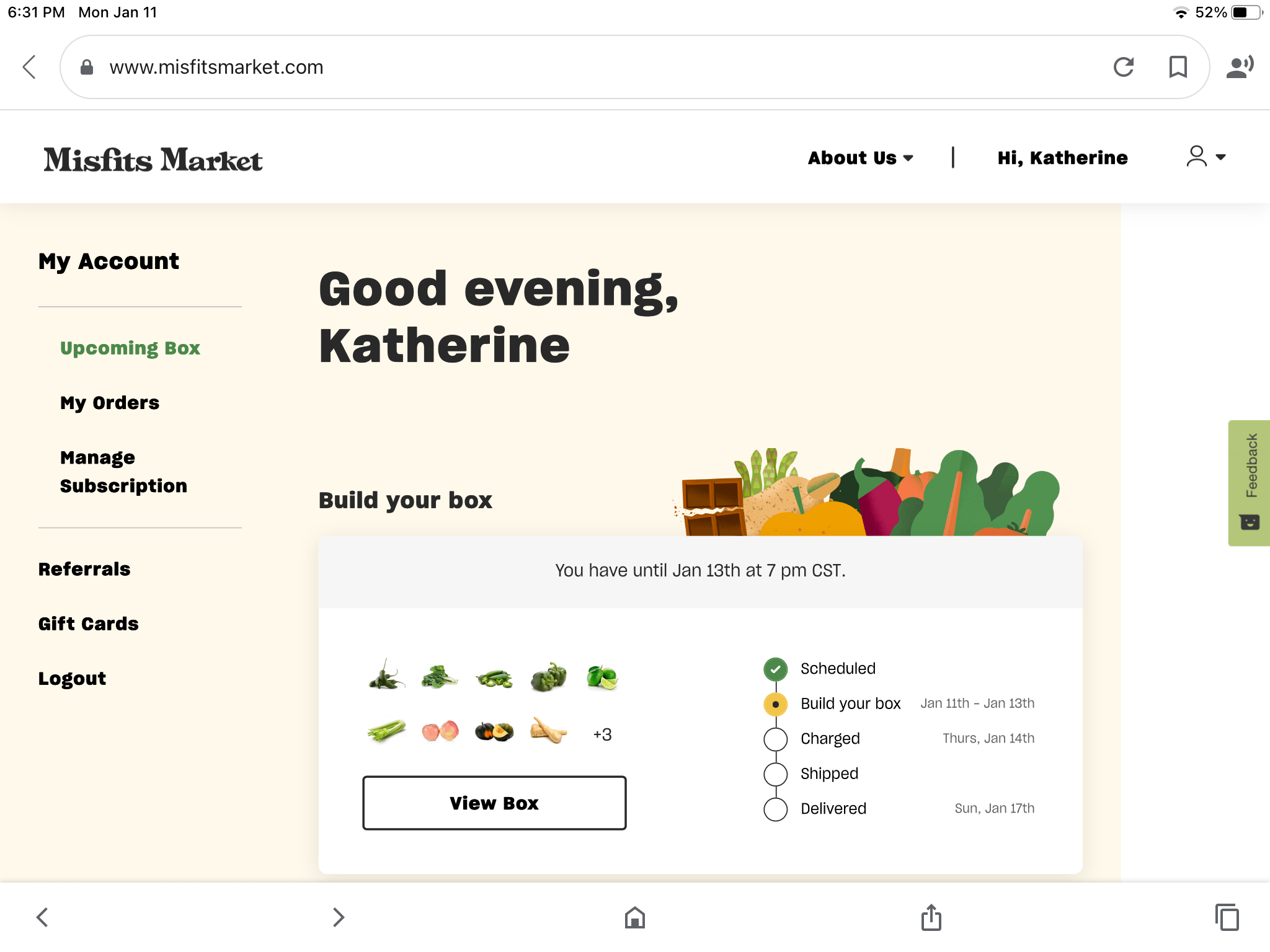The height and width of the screenshot is (952, 1270).
Task: Bookmark this page using the bookmark icon
Action: (x=1178, y=67)
